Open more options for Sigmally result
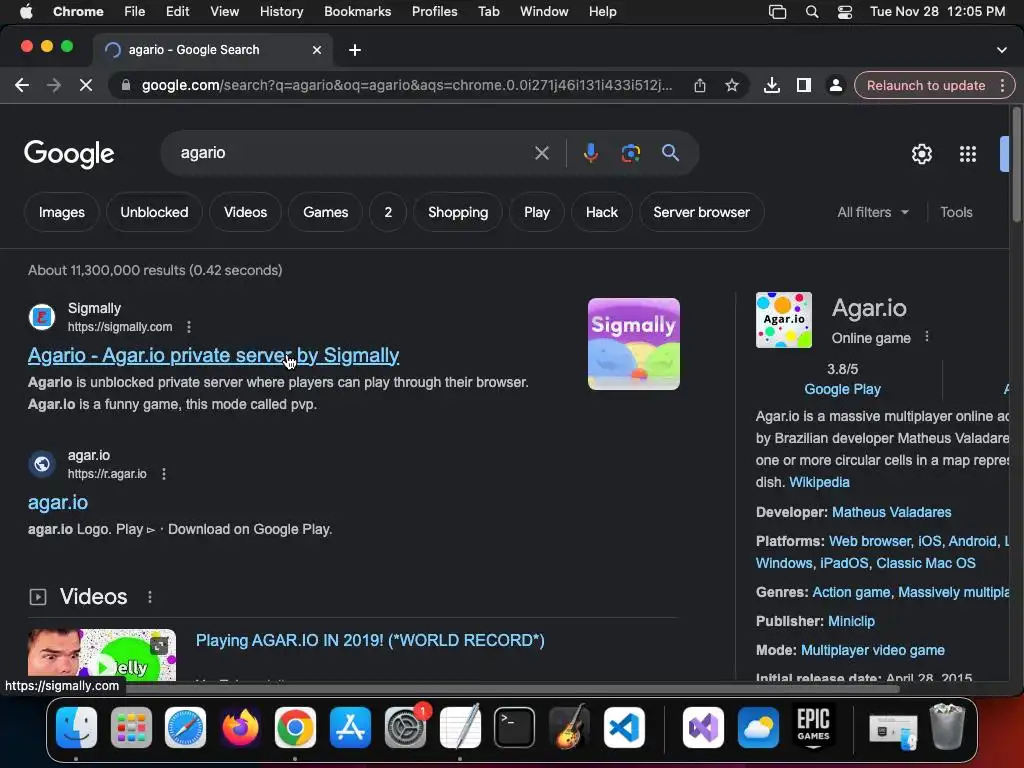This screenshot has width=1024, height=768. click(189, 327)
